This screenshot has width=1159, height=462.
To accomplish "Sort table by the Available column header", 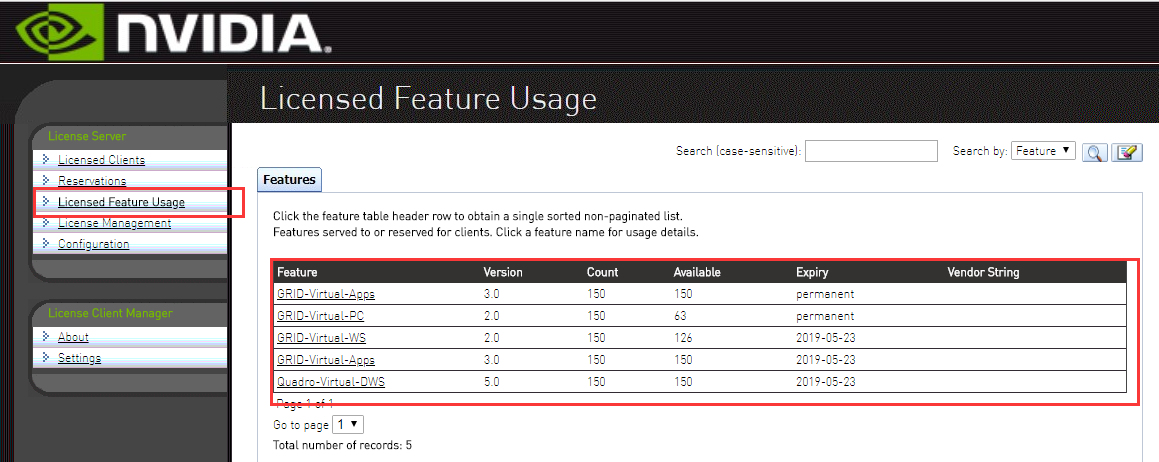I will coord(697,272).
